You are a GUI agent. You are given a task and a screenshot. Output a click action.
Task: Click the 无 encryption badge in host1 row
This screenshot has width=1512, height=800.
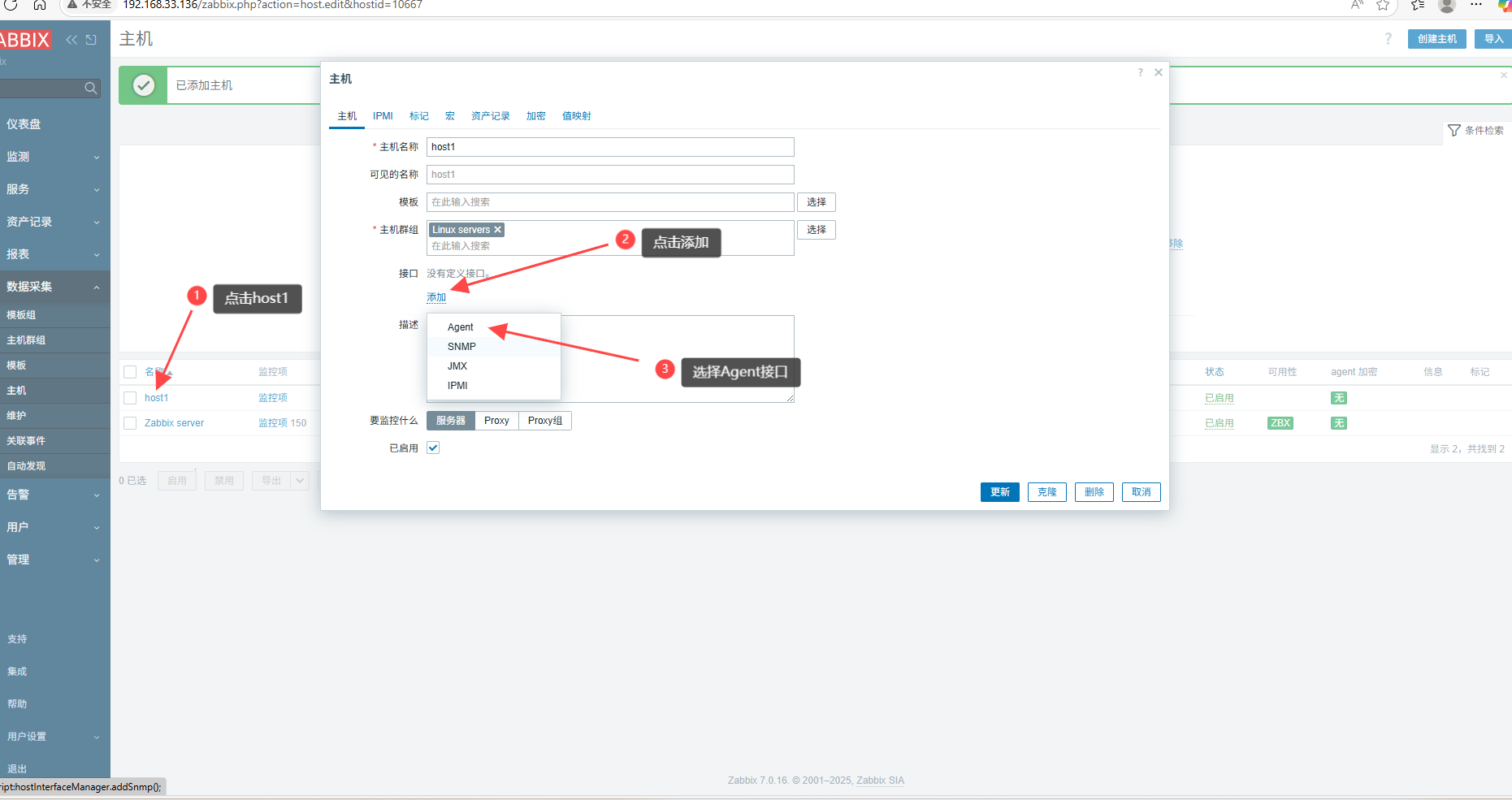1339,398
